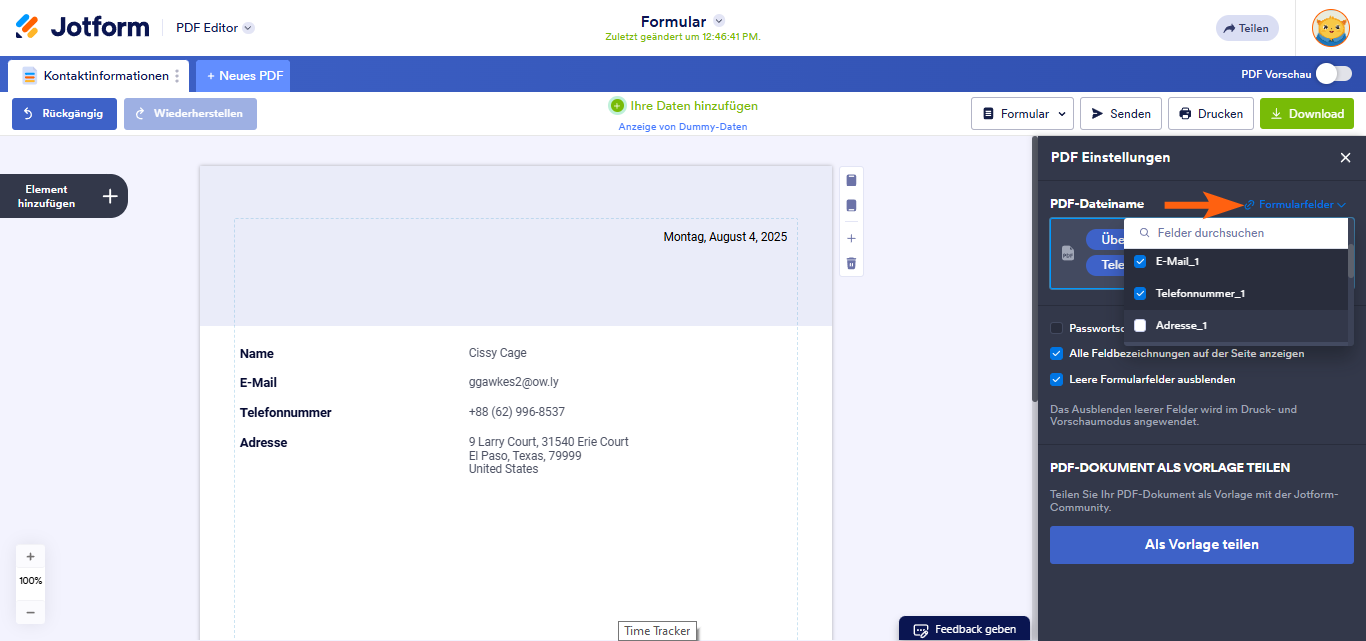Click the Felder durchsuchen search field

click(x=1236, y=233)
